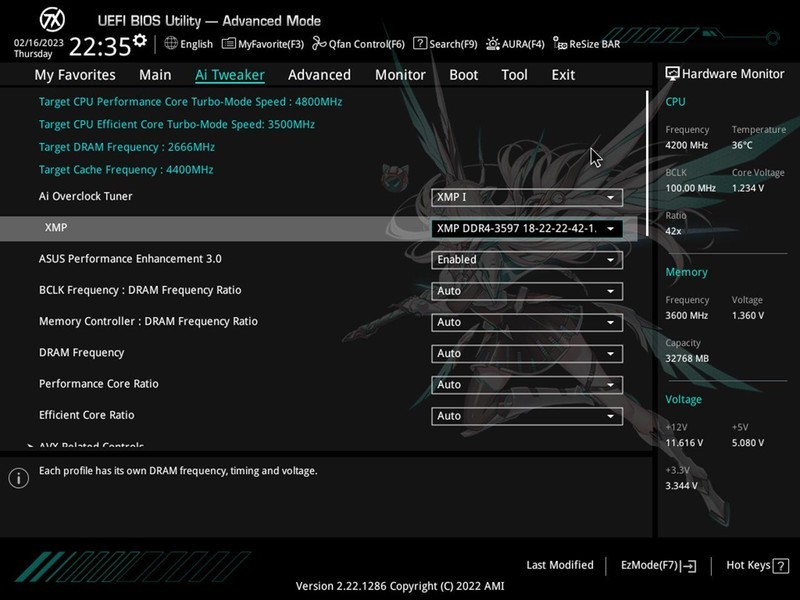Click the EzMode exit arrow icon

tap(688, 566)
